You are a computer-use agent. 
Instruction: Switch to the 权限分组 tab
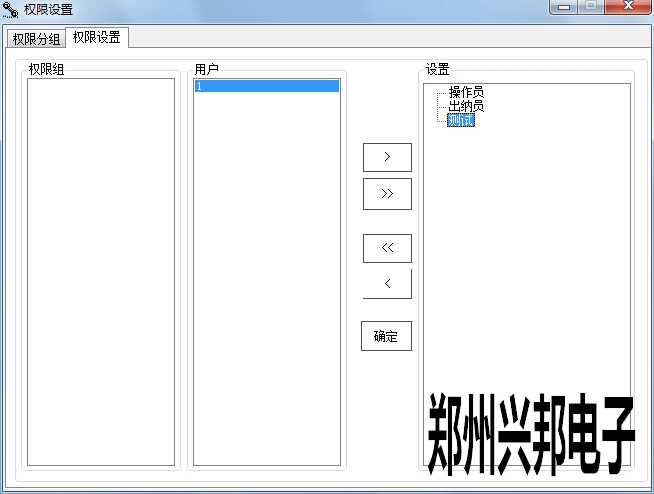(36, 39)
